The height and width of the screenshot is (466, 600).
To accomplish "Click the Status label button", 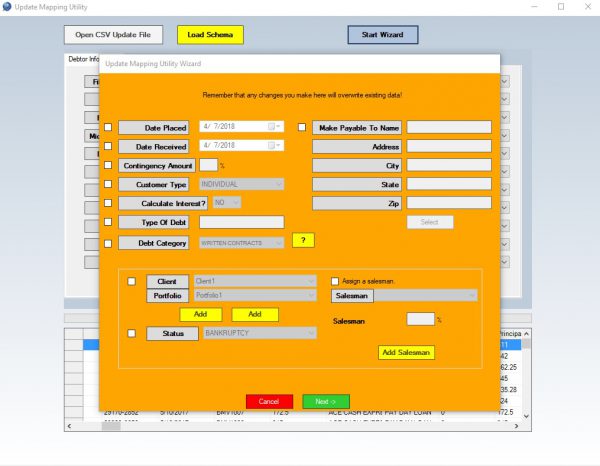I will point(173,334).
